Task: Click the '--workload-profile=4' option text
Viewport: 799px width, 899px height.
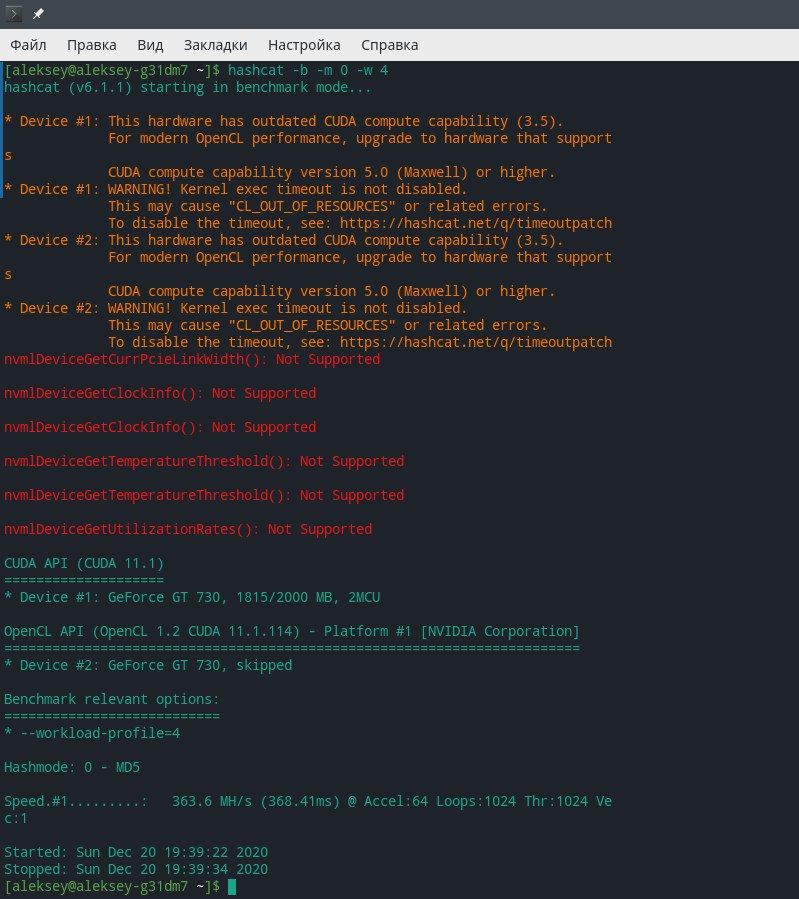Action: (100, 733)
